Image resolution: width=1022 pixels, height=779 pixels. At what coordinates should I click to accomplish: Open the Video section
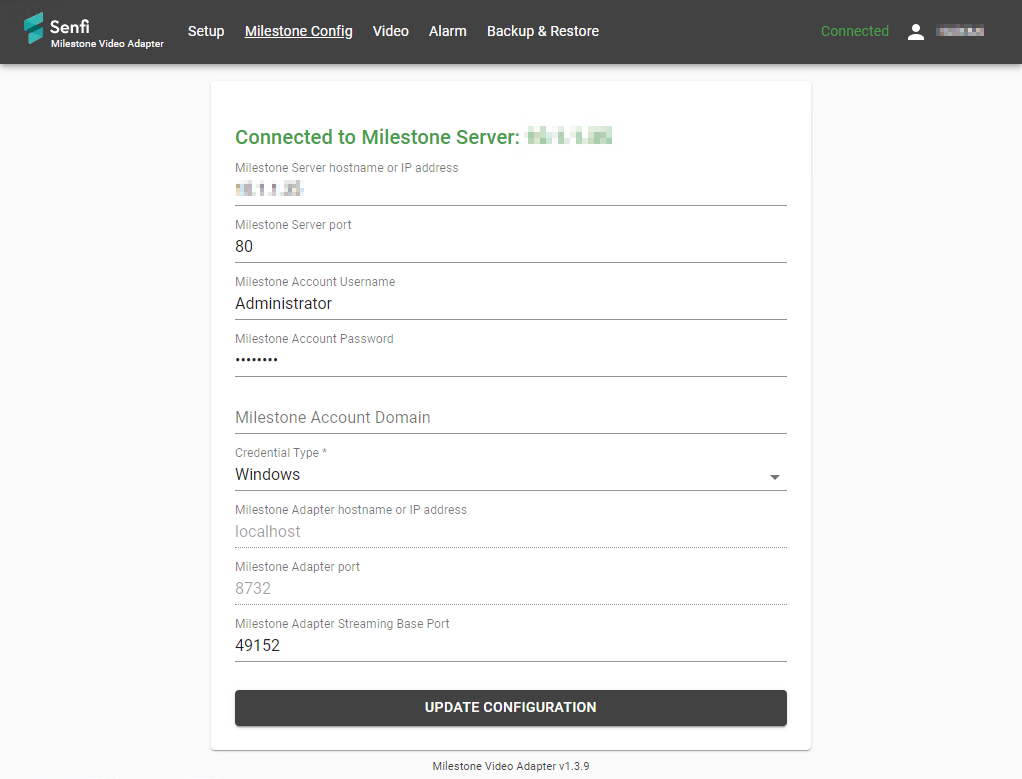[390, 31]
